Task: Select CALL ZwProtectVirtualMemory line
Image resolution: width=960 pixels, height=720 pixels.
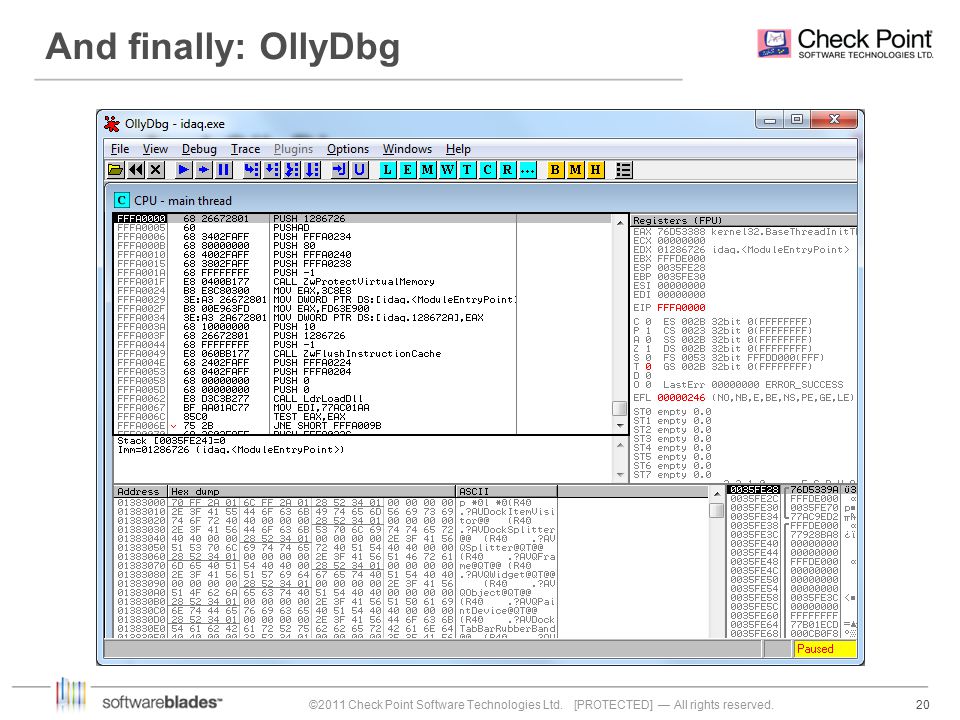Action: coord(362,282)
